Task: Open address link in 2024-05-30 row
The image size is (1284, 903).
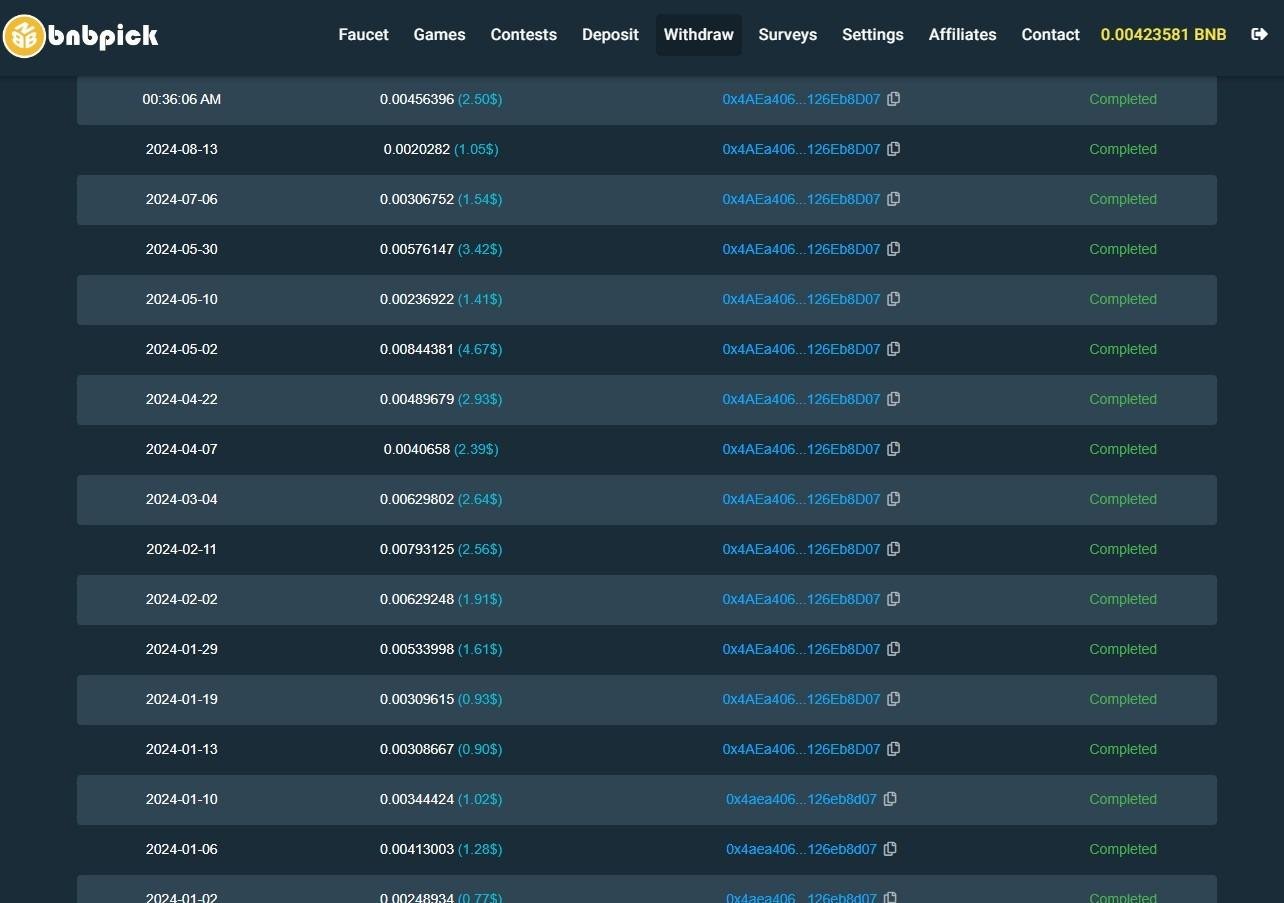Action: coord(801,249)
